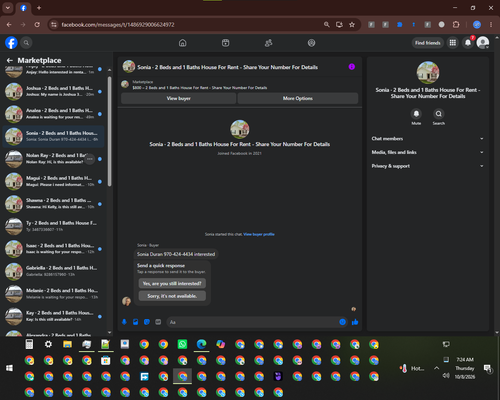This screenshot has width=500, height=400.
Task: Open Magui's Marketplace chat
Action: (53, 181)
